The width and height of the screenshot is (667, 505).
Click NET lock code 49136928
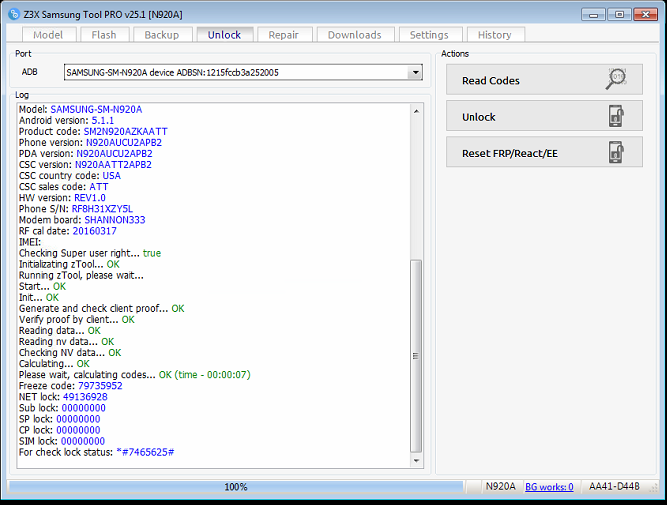tap(85, 397)
